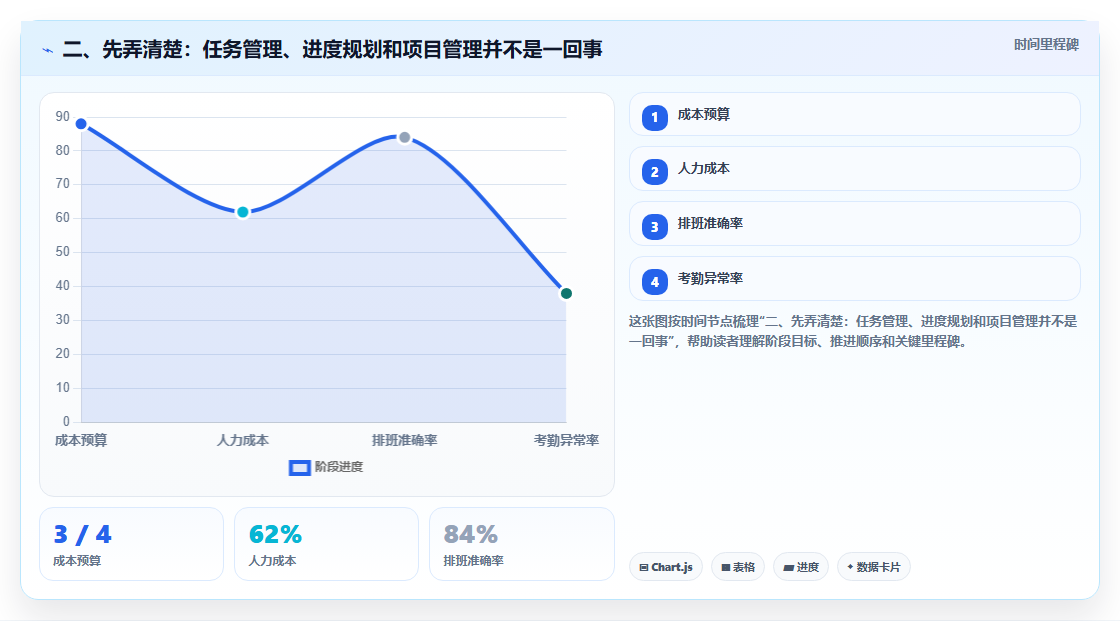The height and width of the screenshot is (621, 1120).
Task: Click number badge 3 beside 排班准确率
Action: click(654, 227)
